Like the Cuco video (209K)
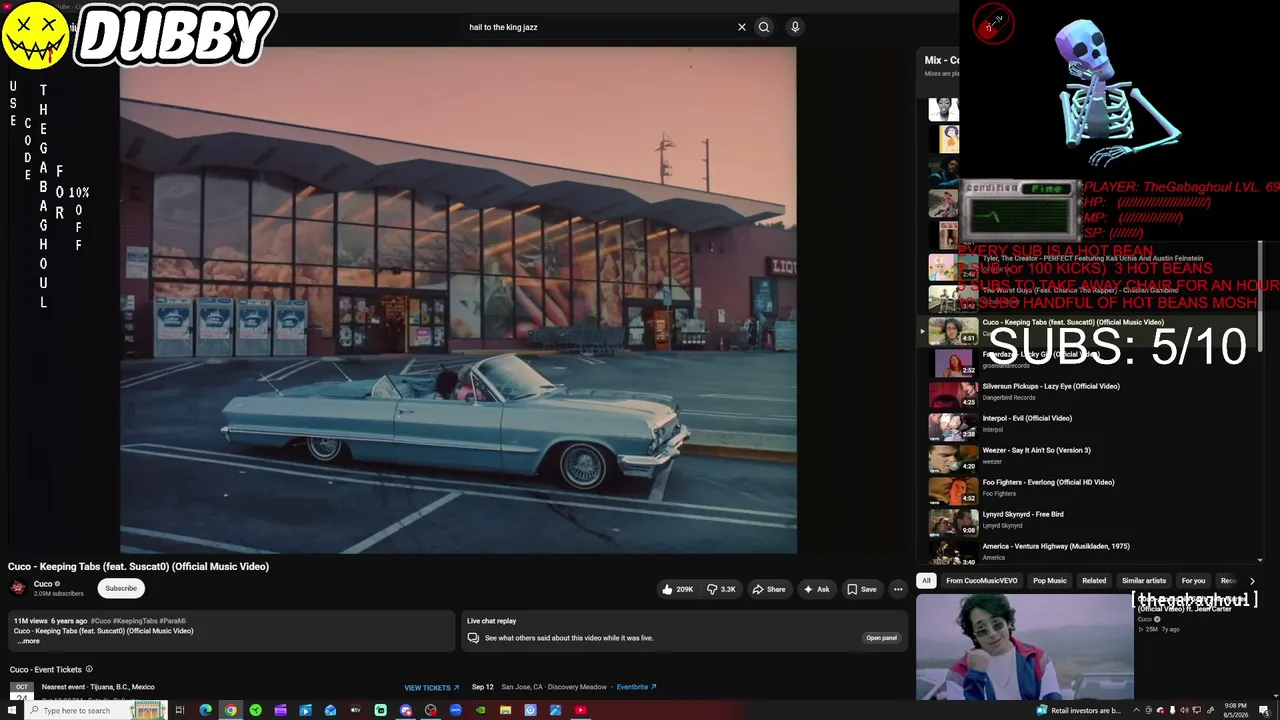The width and height of the screenshot is (1280, 720). [677, 589]
